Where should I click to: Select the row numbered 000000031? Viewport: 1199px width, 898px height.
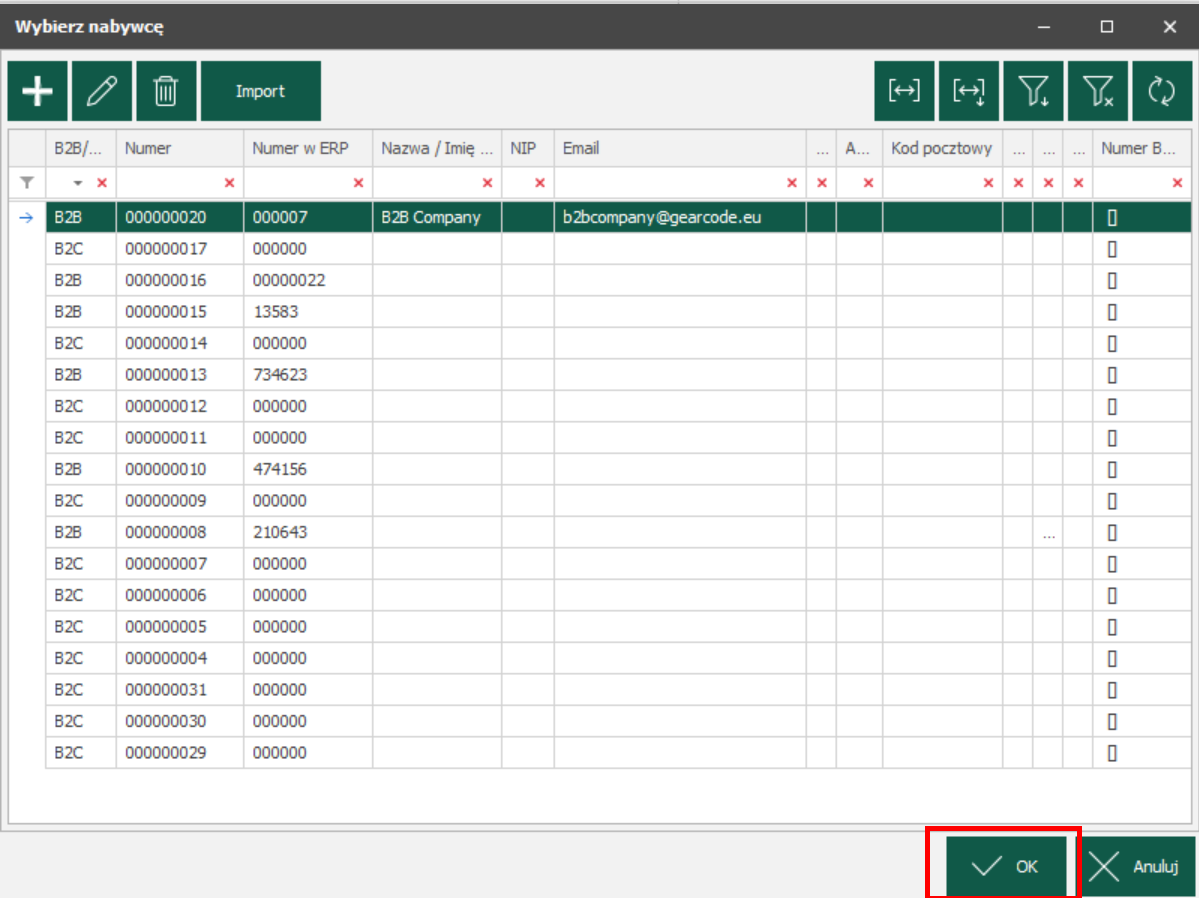click(x=618, y=690)
